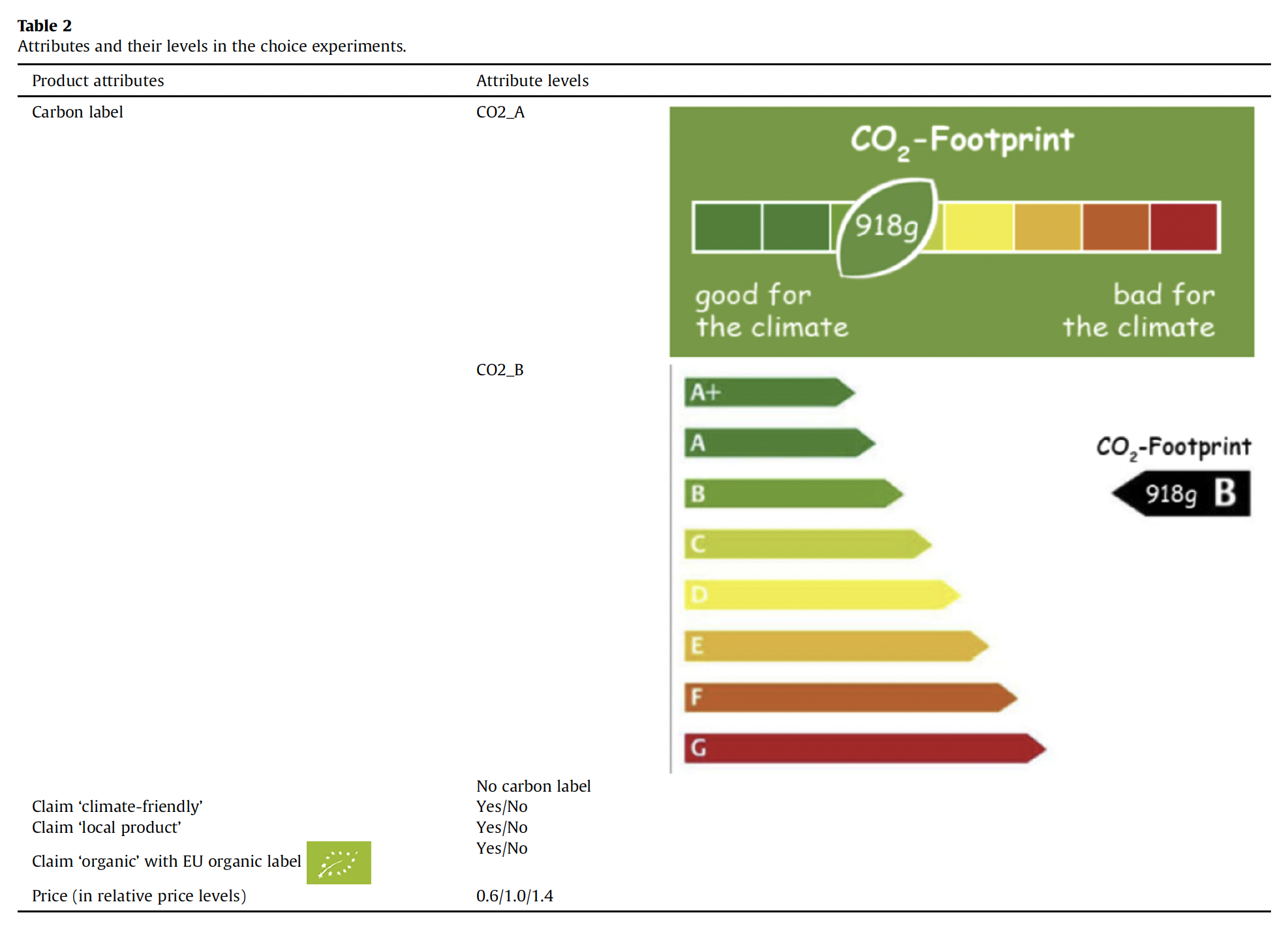Viewport: 1288px width, 932px height.
Task: Click the 'CO2_A' attribute level text
Action: click(500, 112)
